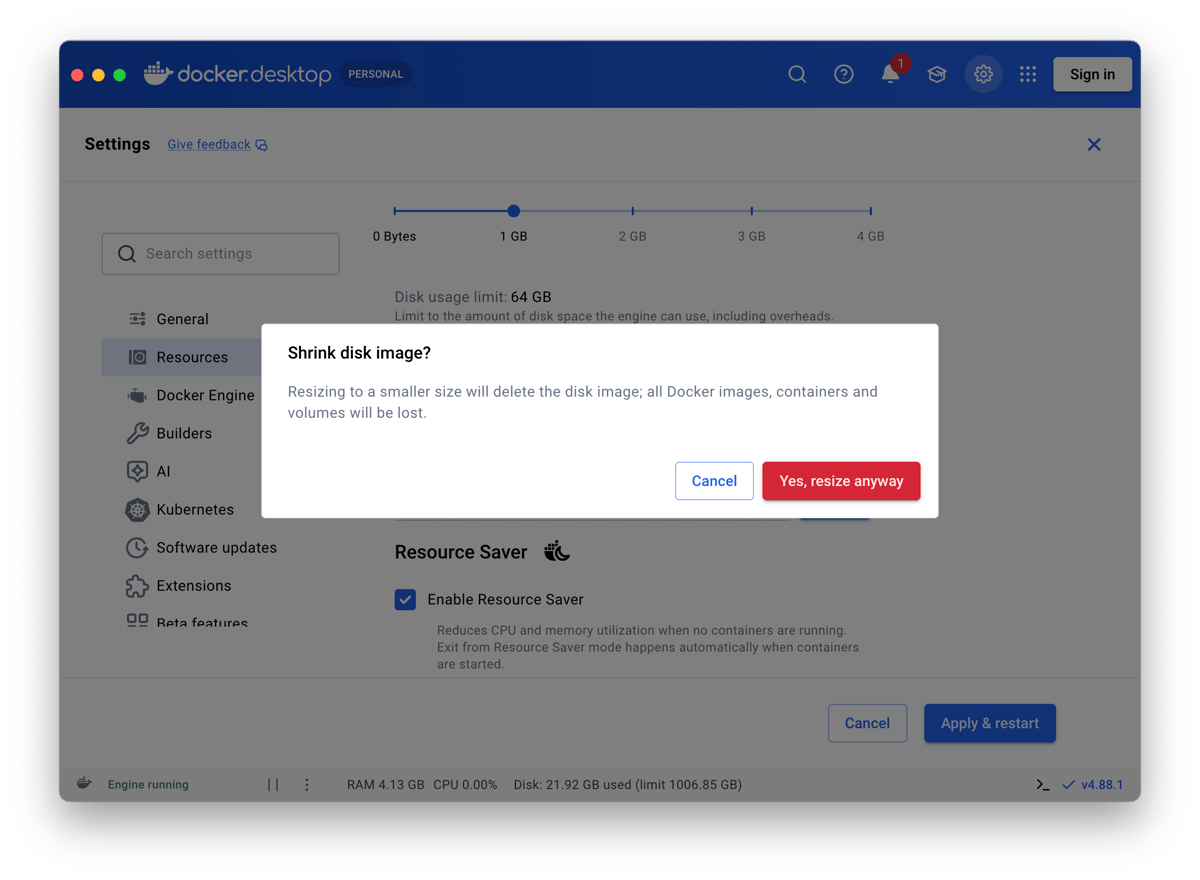Click the status bar whale icon
Screen dimensions: 1200x880
coord(84,783)
